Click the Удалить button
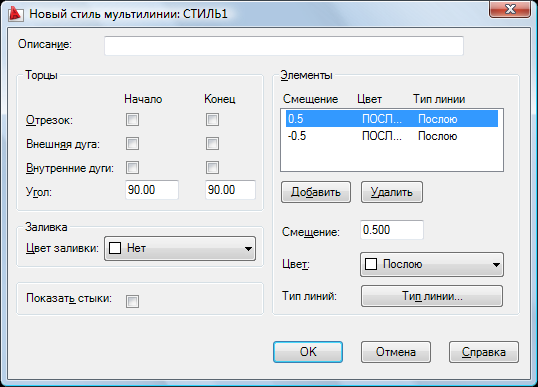Image resolution: width=538 pixels, height=387 pixels. [x=392, y=192]
